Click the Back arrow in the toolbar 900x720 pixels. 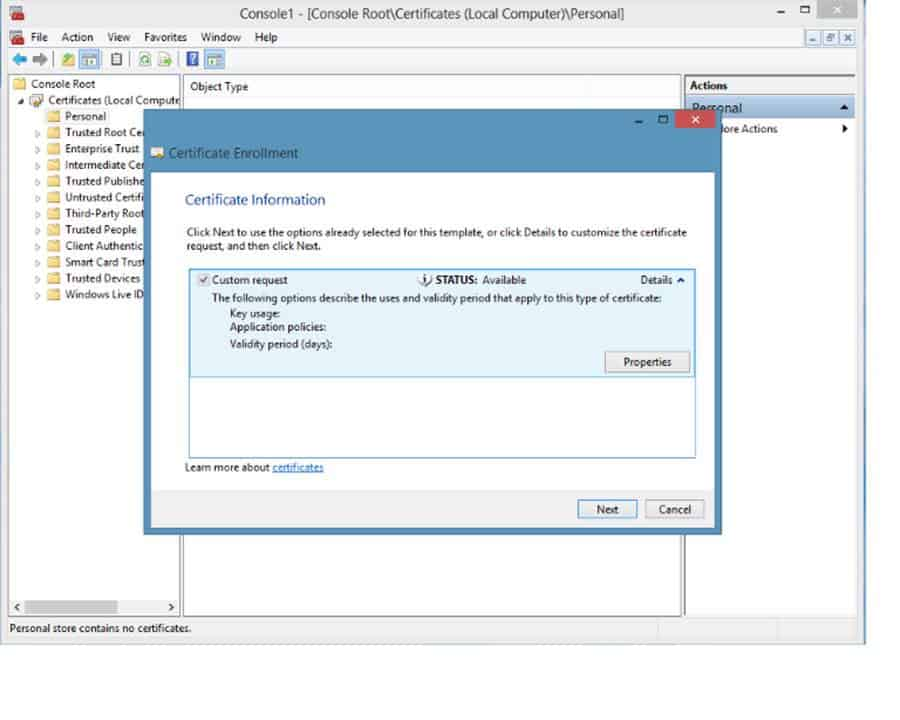tap(20, 59)
